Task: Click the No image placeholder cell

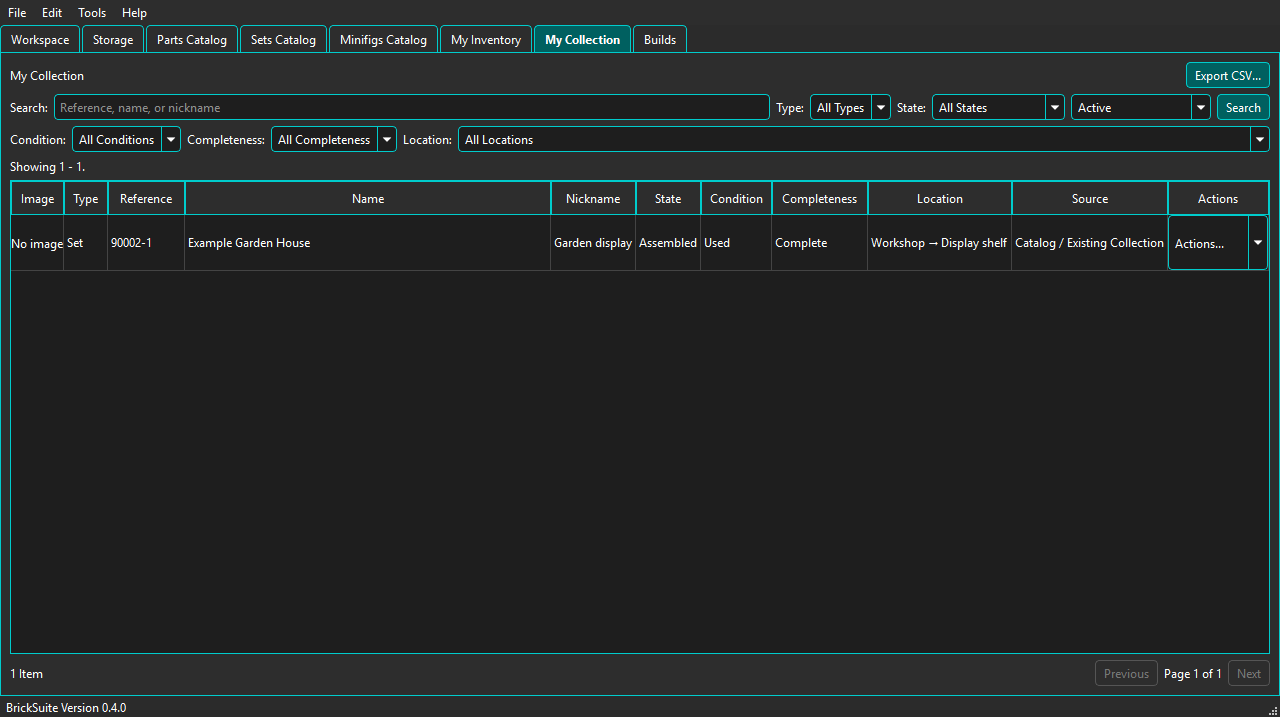Action: pyautogui.click(x=37, y=243)
